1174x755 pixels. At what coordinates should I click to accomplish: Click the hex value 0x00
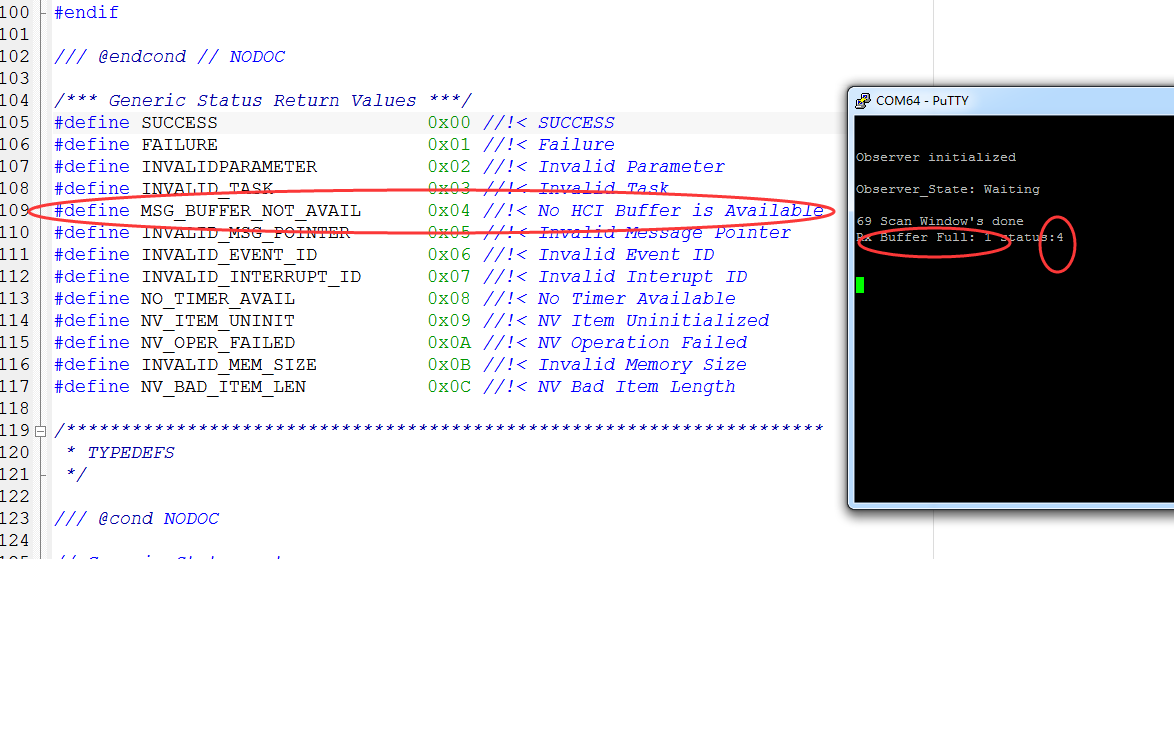[x=449, y=123]
